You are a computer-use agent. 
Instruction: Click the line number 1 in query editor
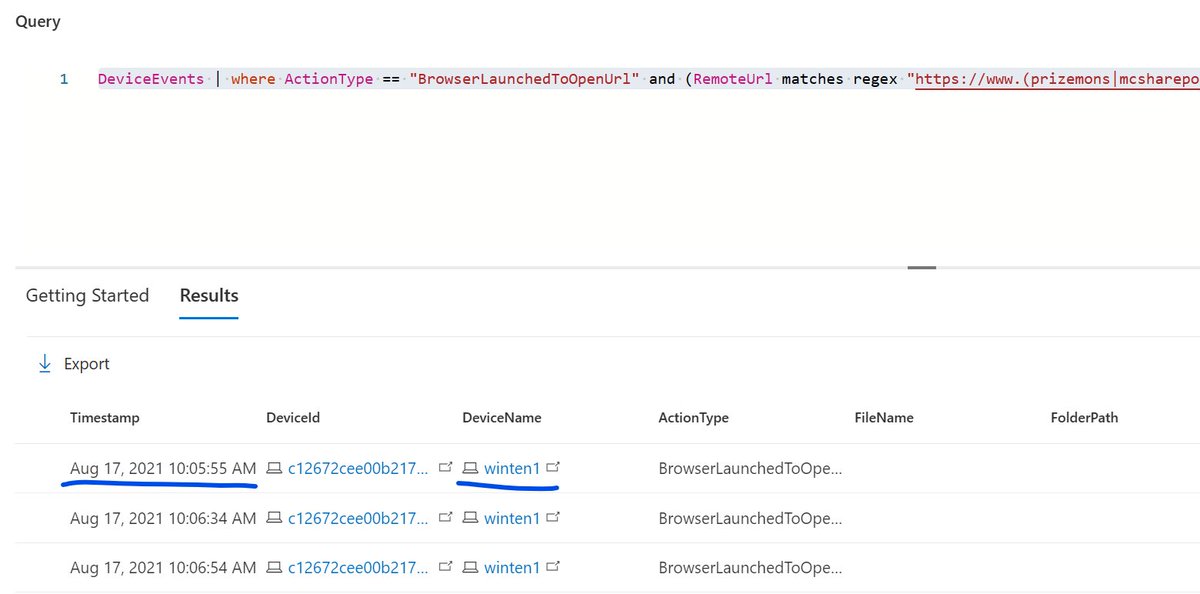pos(64,79)
